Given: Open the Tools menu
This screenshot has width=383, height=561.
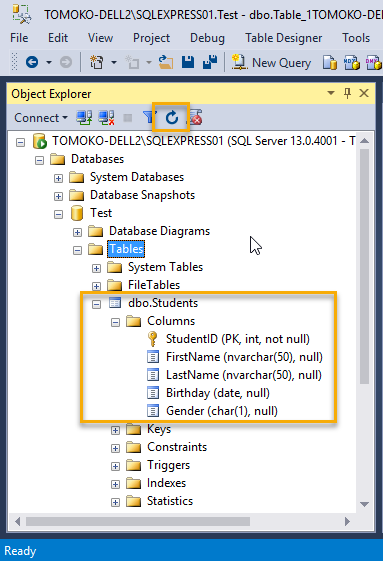Looking at the screenshot, I should pos(356,38).
